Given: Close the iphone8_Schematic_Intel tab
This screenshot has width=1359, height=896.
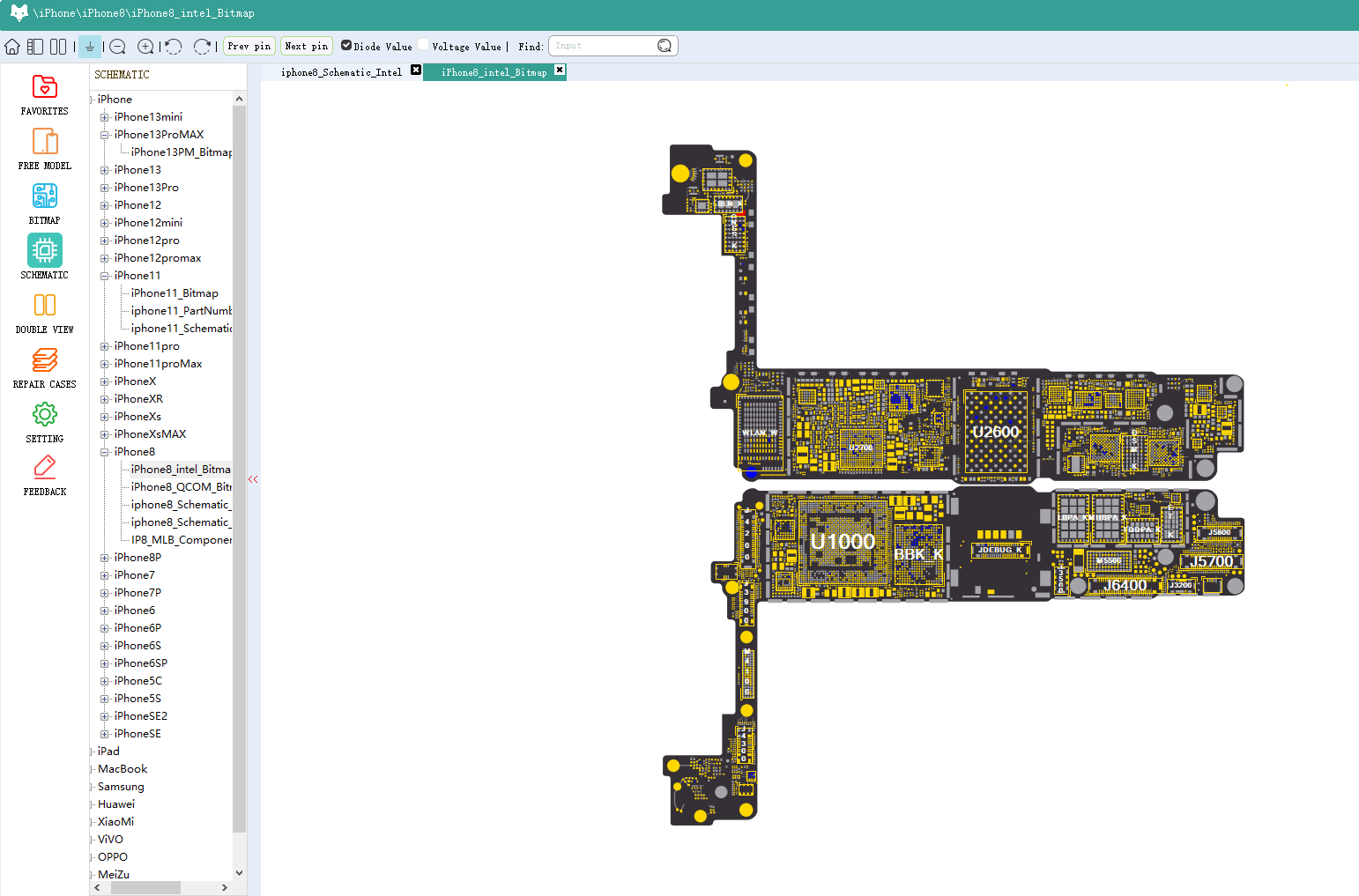Looking at the screenshot, I should pyautogui.click(x=416, y=70).
